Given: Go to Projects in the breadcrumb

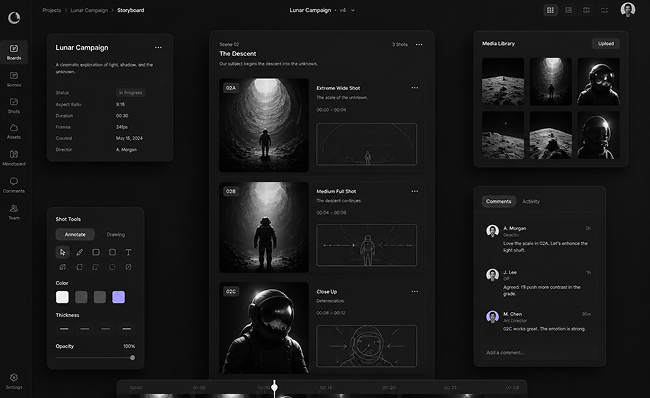Looking at the screenshot, I should pyautogui.click(x=52, y=10).
